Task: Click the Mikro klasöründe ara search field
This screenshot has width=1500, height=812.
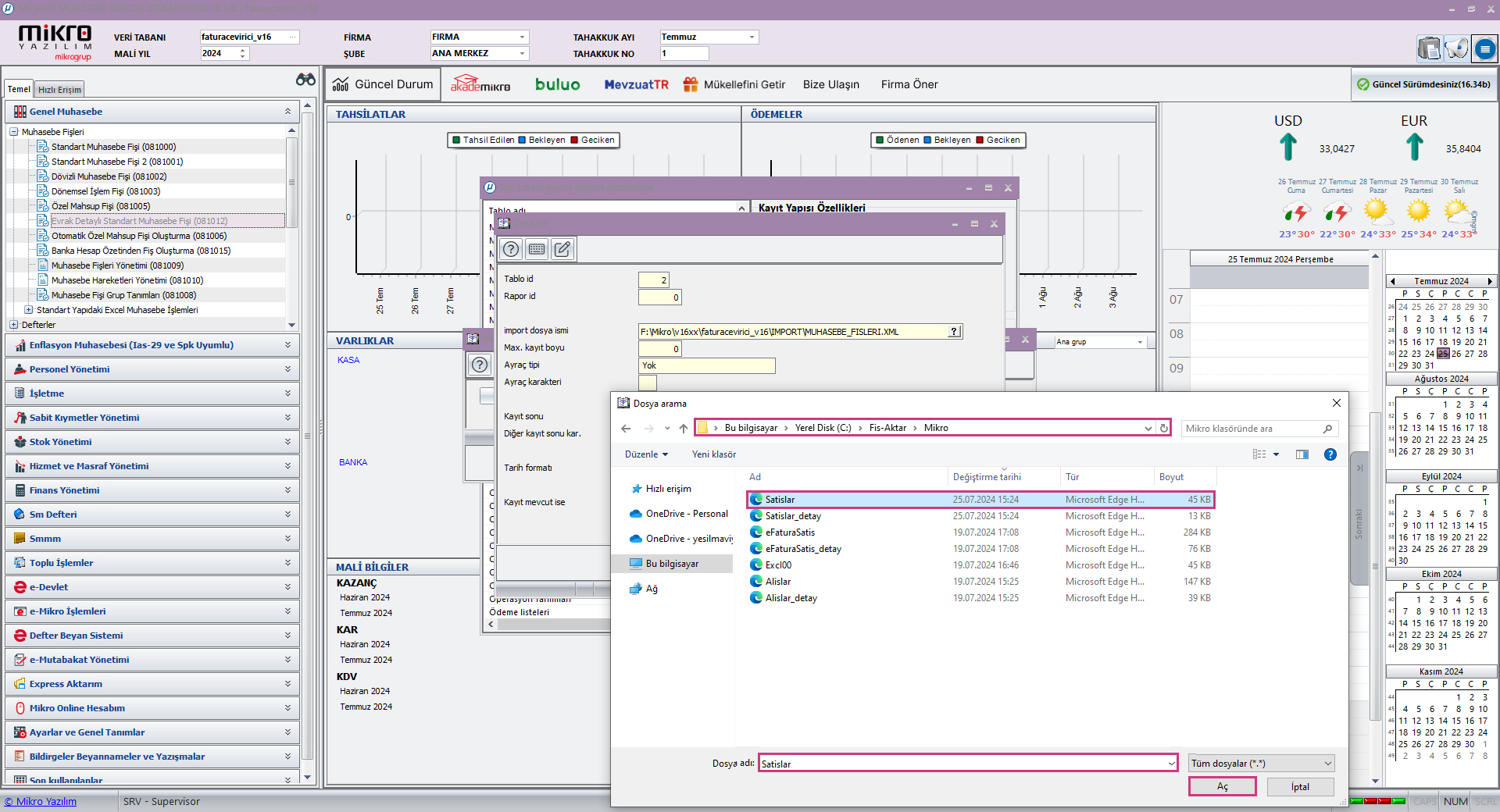Action: tap(1250, 429)
